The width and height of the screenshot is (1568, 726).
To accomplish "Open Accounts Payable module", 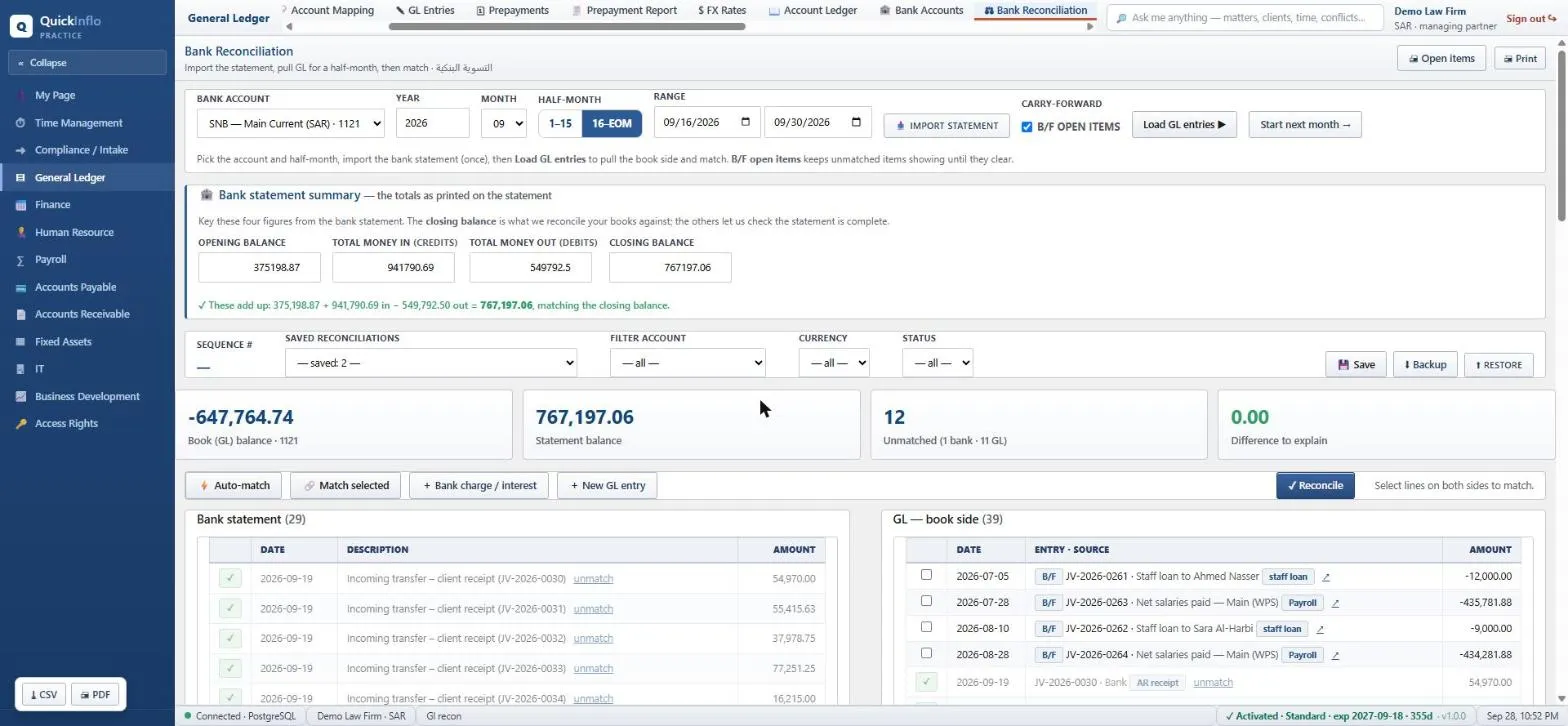I will pyautogui.click(x=75, y=287).
